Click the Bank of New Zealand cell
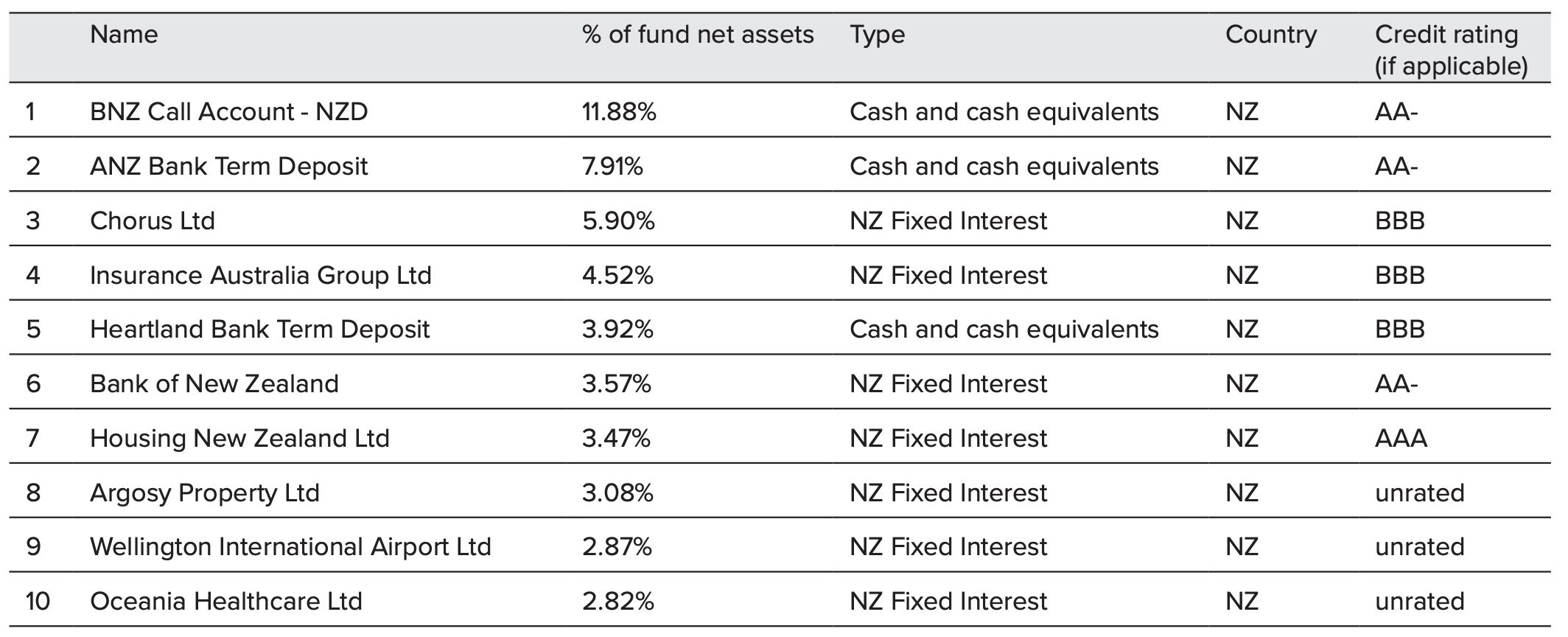Image resolution: width=1568 pixels, height=637 pixels. 214,383
